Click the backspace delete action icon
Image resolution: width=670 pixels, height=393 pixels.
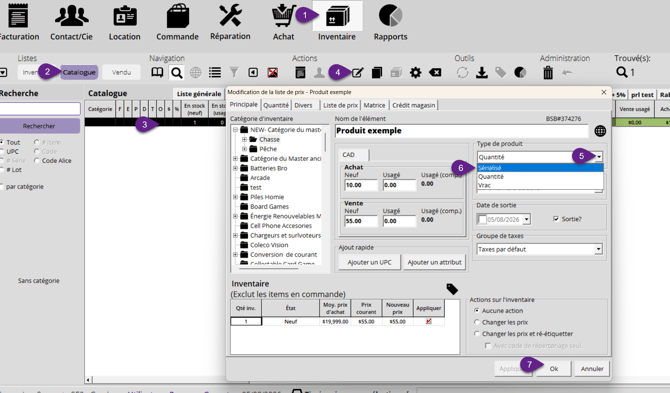[x=435, y=73]
